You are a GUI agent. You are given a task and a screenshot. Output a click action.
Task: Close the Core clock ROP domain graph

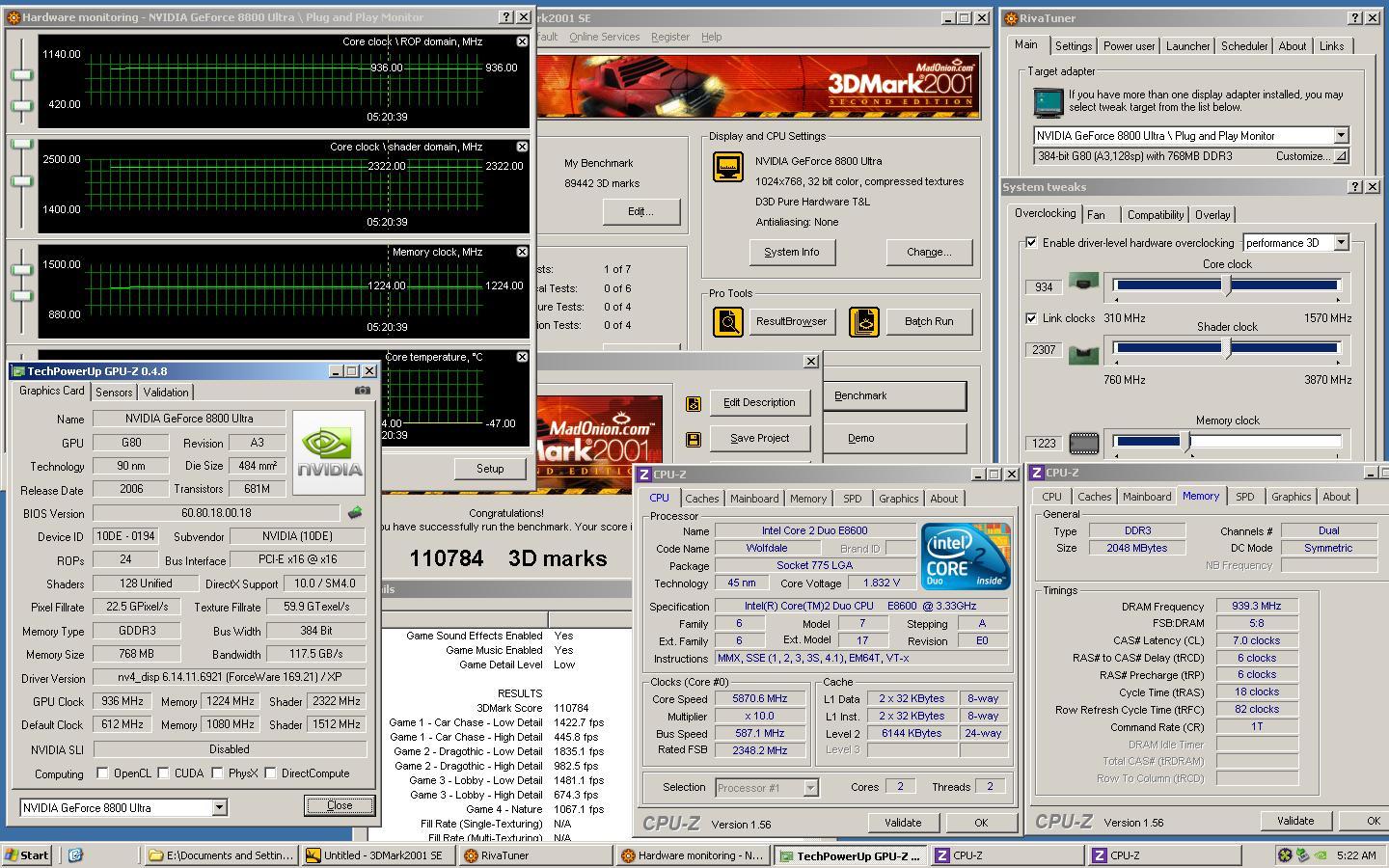point(522,41)
